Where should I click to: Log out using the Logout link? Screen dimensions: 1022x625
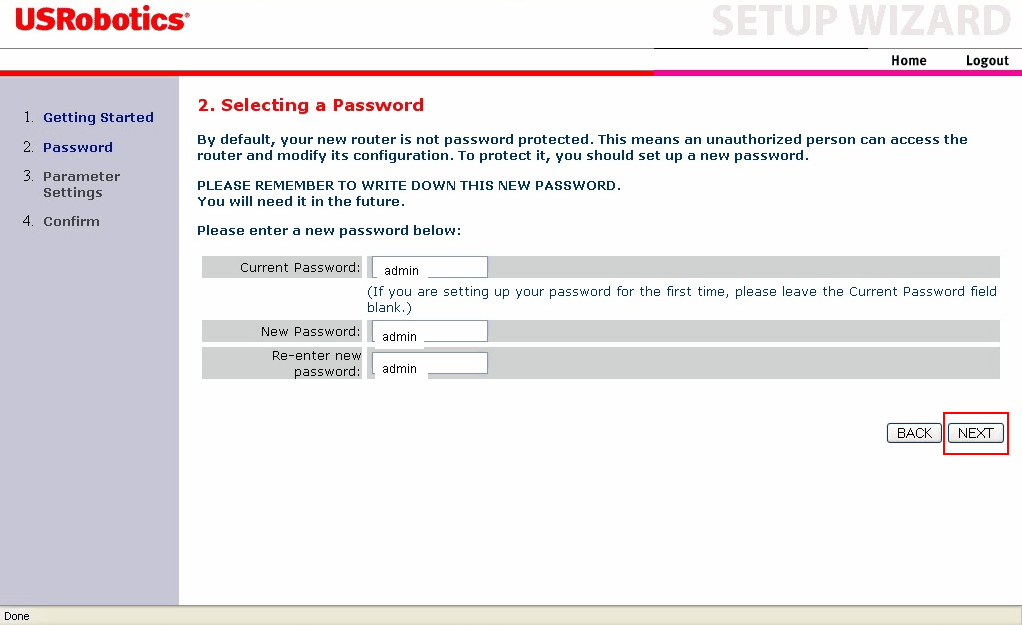coord(987,60)
